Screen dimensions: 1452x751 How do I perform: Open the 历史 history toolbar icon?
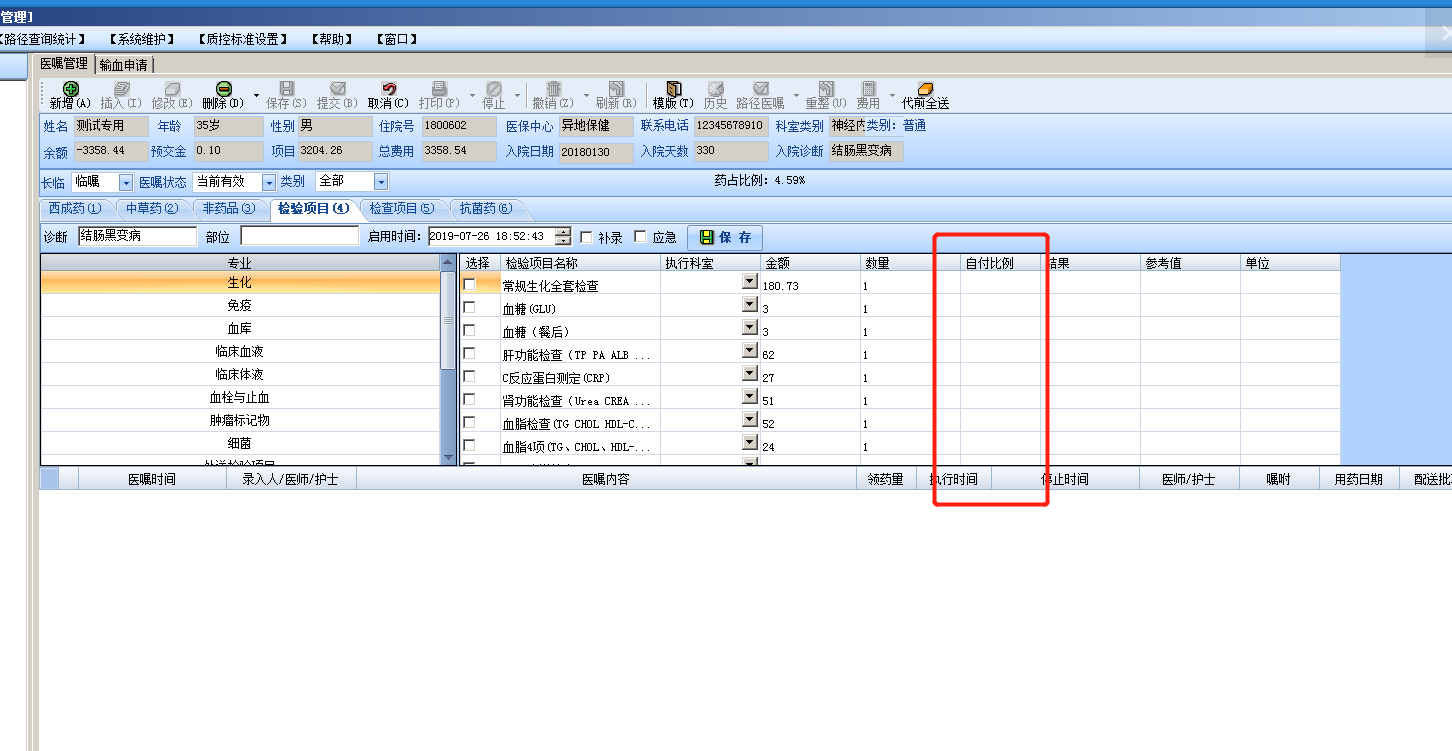point(715,89)
